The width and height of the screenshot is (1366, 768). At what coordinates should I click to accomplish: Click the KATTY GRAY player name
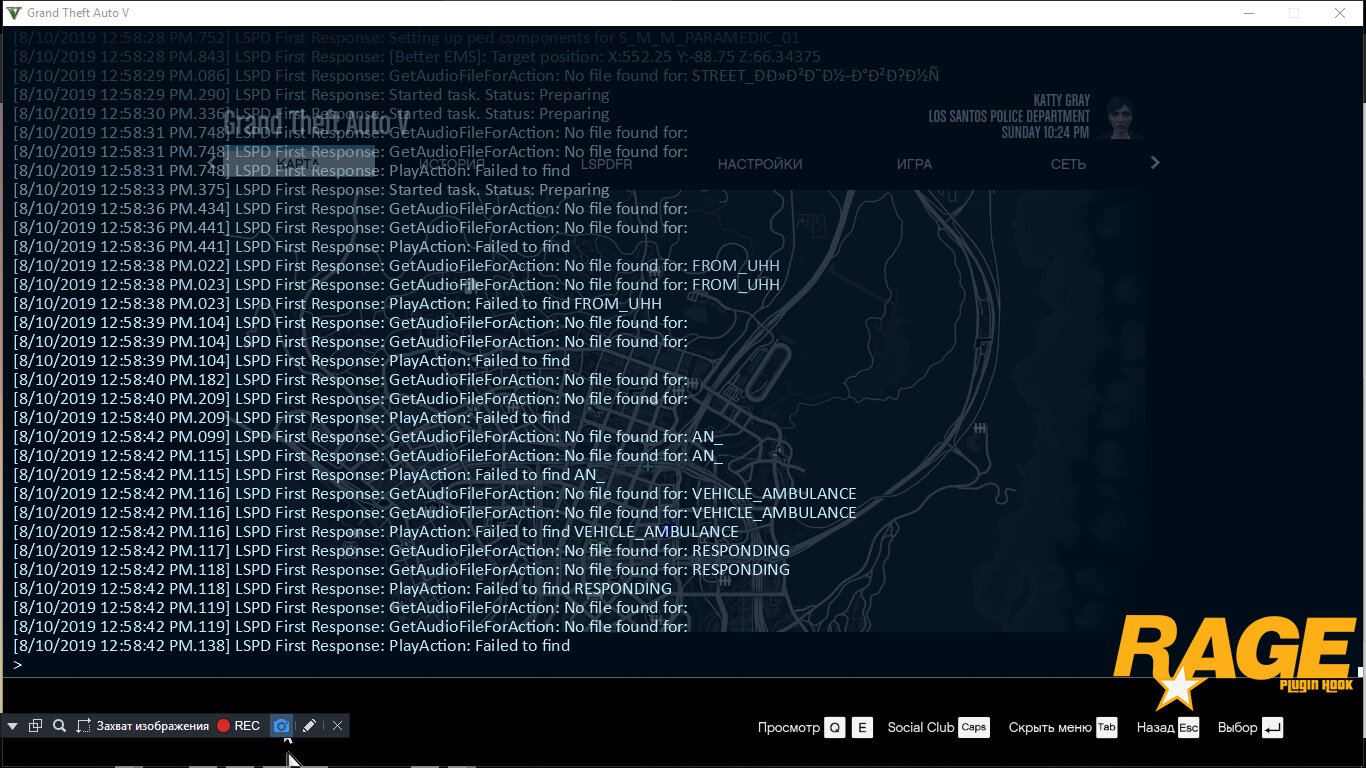pyautogui.click(x=1061, y=101)
